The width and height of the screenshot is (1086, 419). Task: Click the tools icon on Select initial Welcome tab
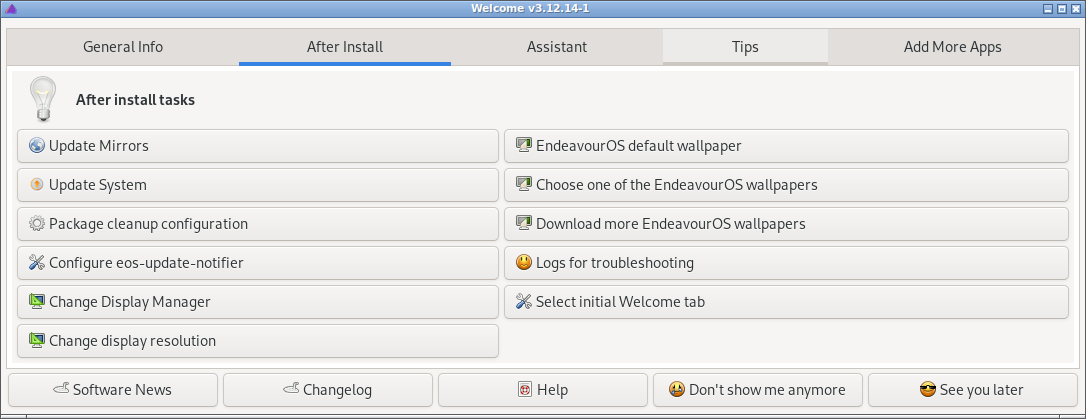524,302
